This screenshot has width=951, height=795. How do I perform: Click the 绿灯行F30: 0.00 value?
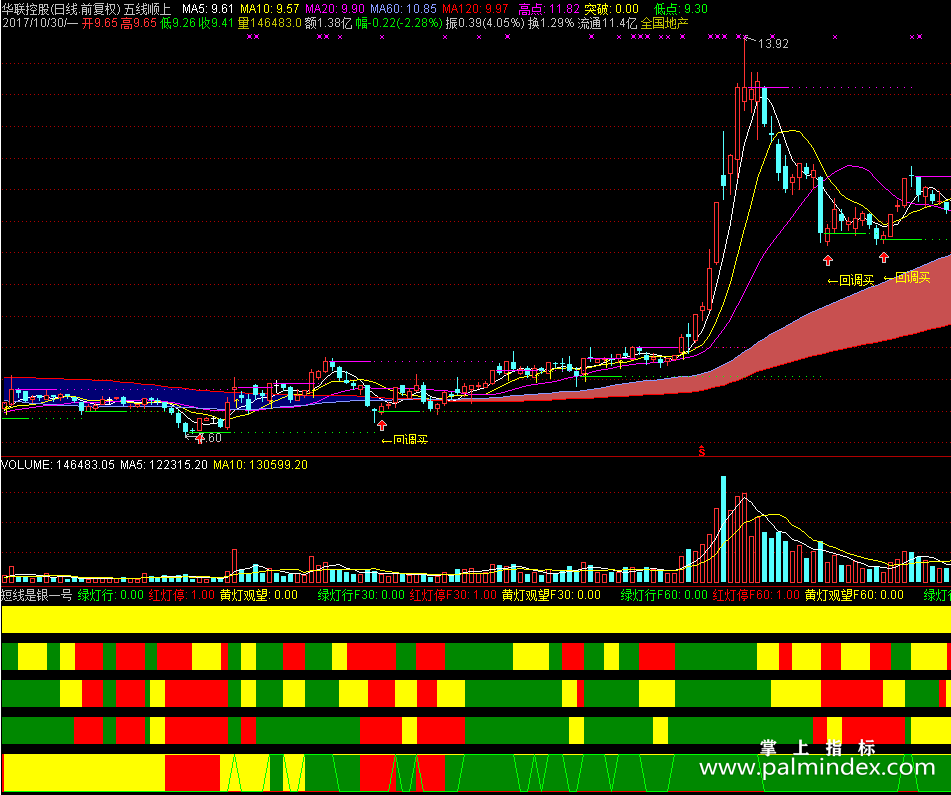click(x=361, y=595)
